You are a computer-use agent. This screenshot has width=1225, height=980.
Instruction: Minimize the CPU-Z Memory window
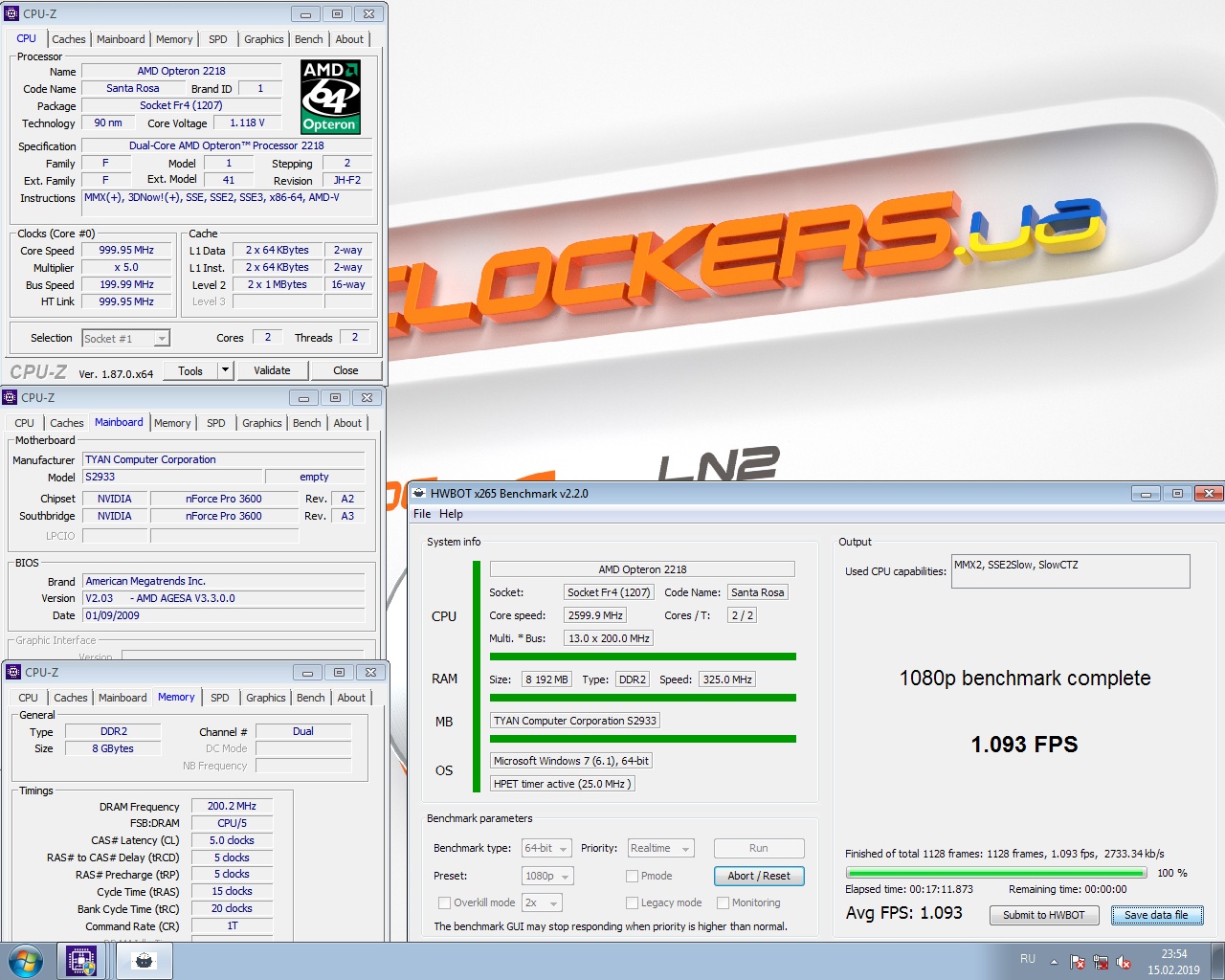tap(308, 672)
